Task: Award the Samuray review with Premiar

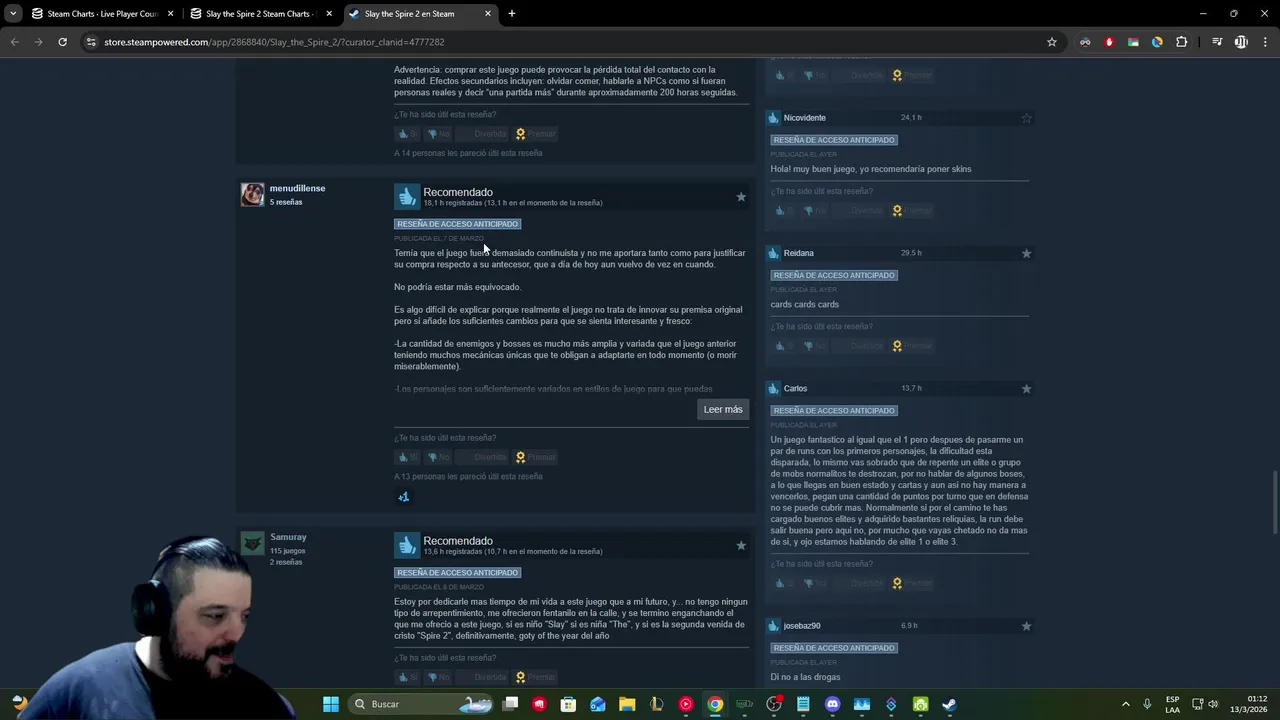Action: (536, 677)
